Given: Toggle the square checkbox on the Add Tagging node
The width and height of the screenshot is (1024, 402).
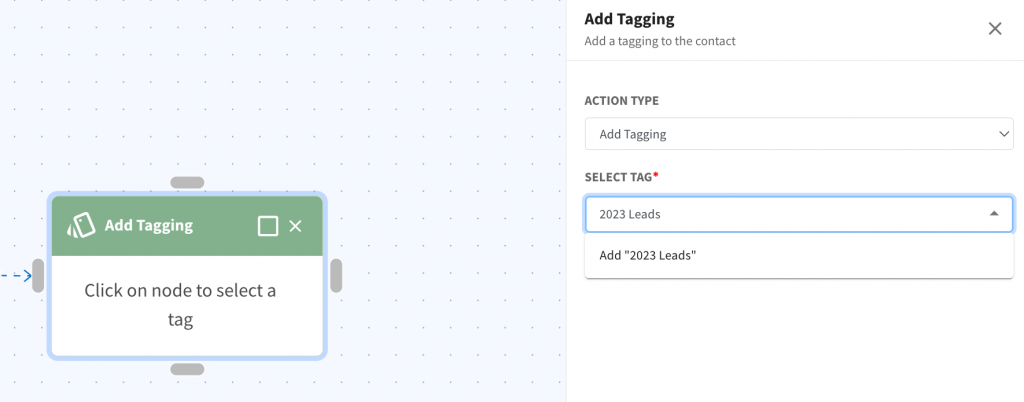Looking at the screenshot, I should point(268,226).
